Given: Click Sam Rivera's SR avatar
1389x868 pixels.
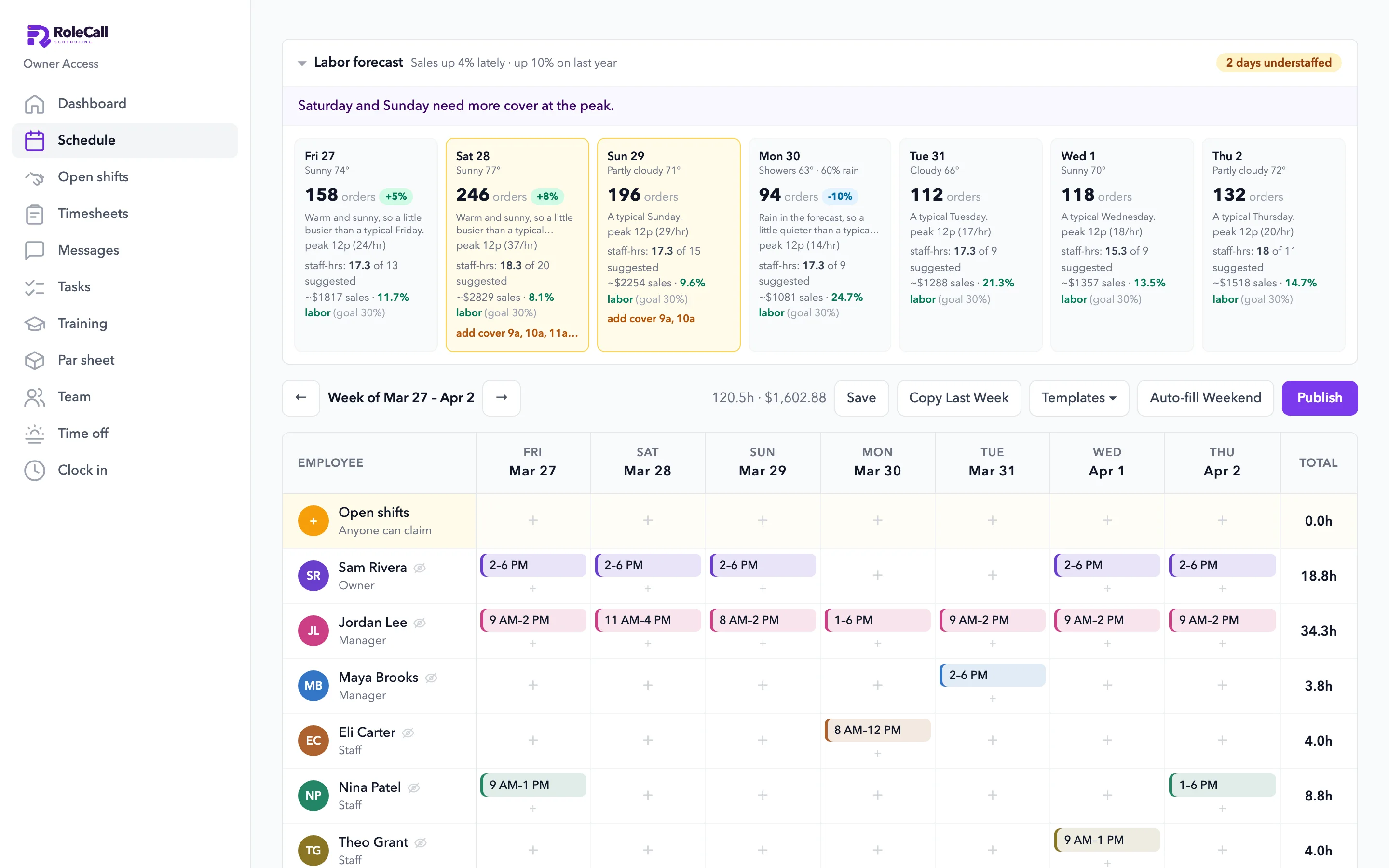Looking at the screenshot, I should coord(313,576).
